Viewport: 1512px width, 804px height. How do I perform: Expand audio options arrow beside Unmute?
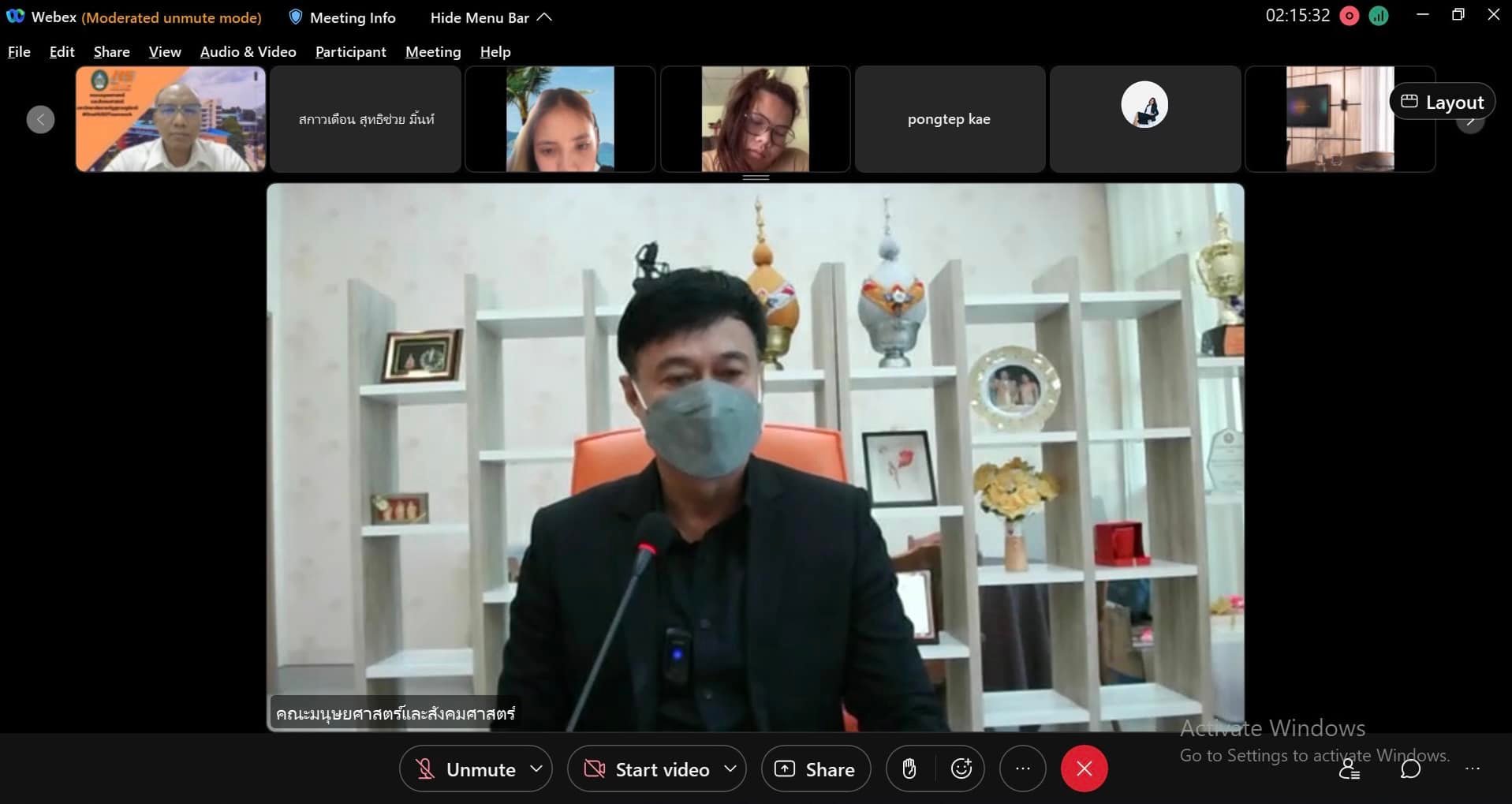pos(536,768)
